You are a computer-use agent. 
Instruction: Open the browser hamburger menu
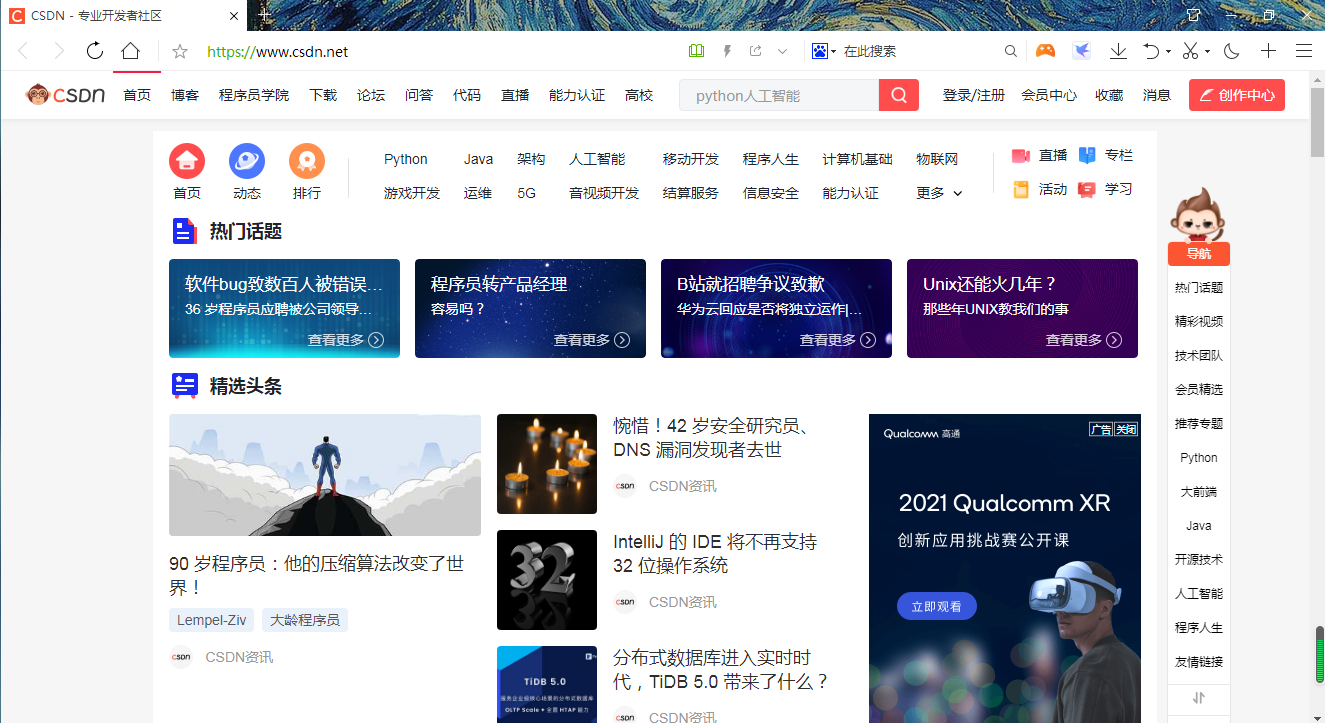(1304, 51)
